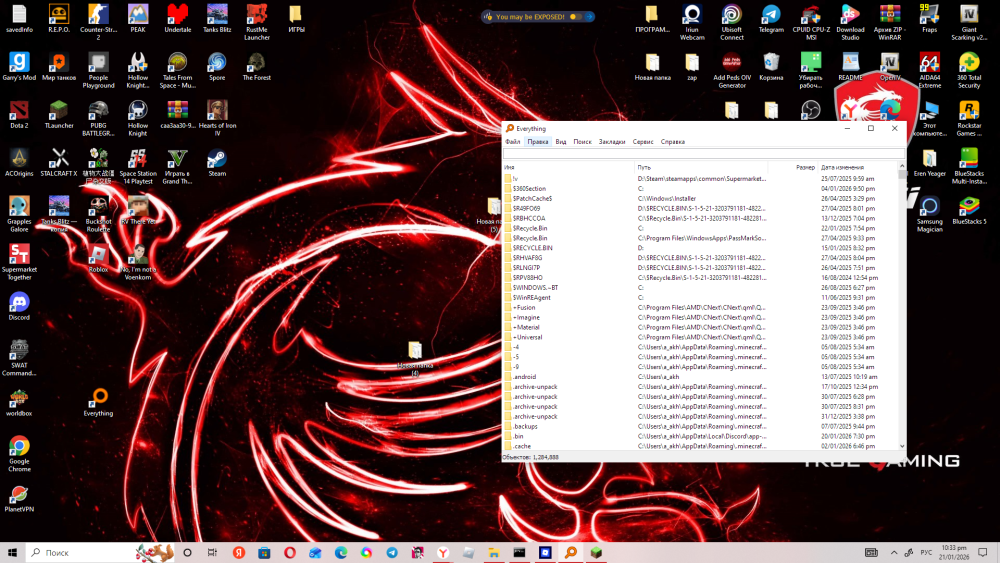
Task: Select the Steam desktop icon
Action: [x=217, y=163]
